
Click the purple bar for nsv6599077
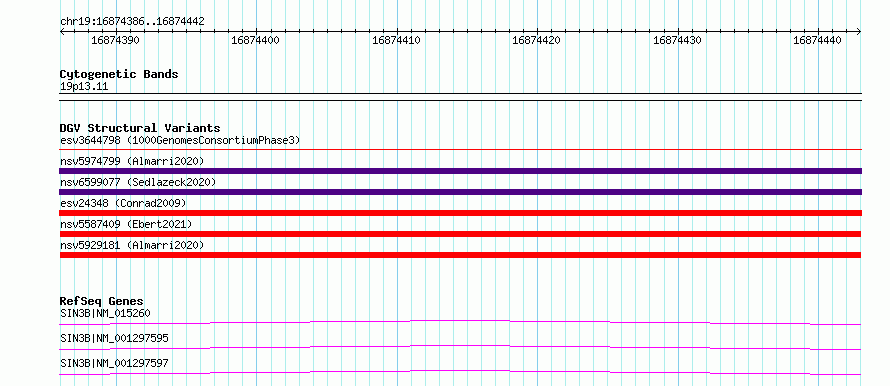[x=460, y=192]
